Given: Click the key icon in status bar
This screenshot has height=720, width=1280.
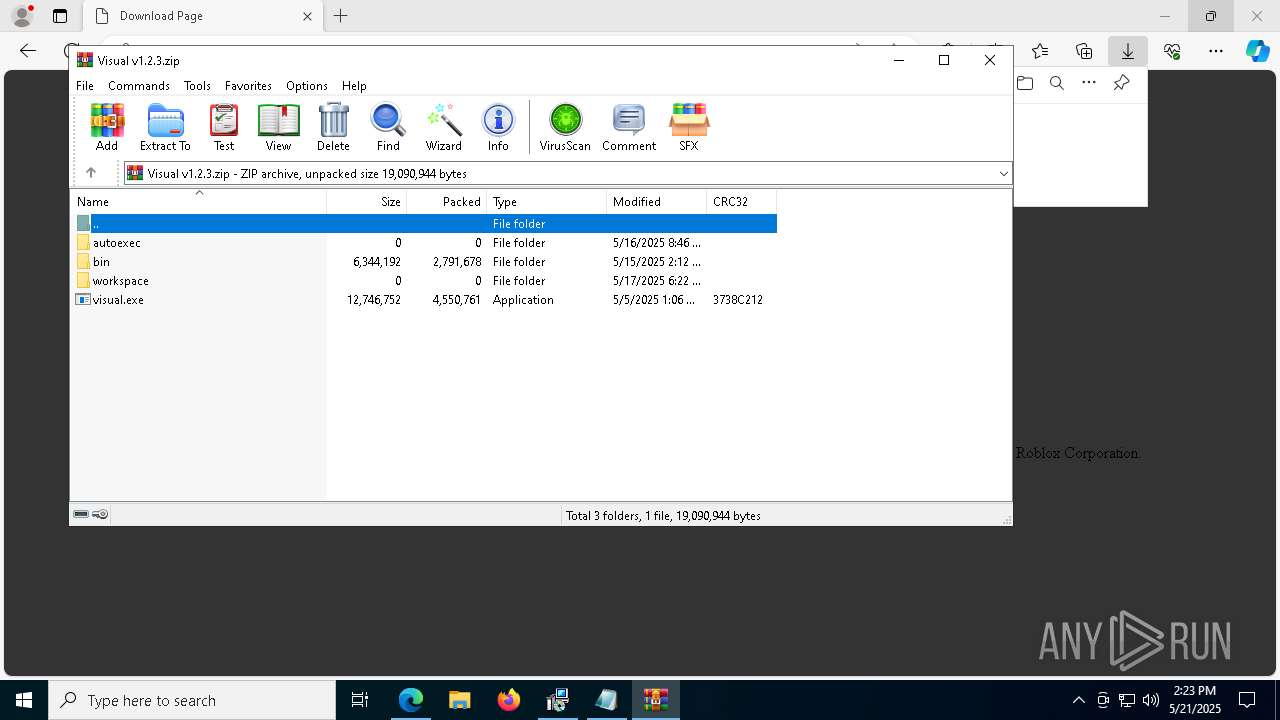Looking at the screenshot, I should click(100, 514).
